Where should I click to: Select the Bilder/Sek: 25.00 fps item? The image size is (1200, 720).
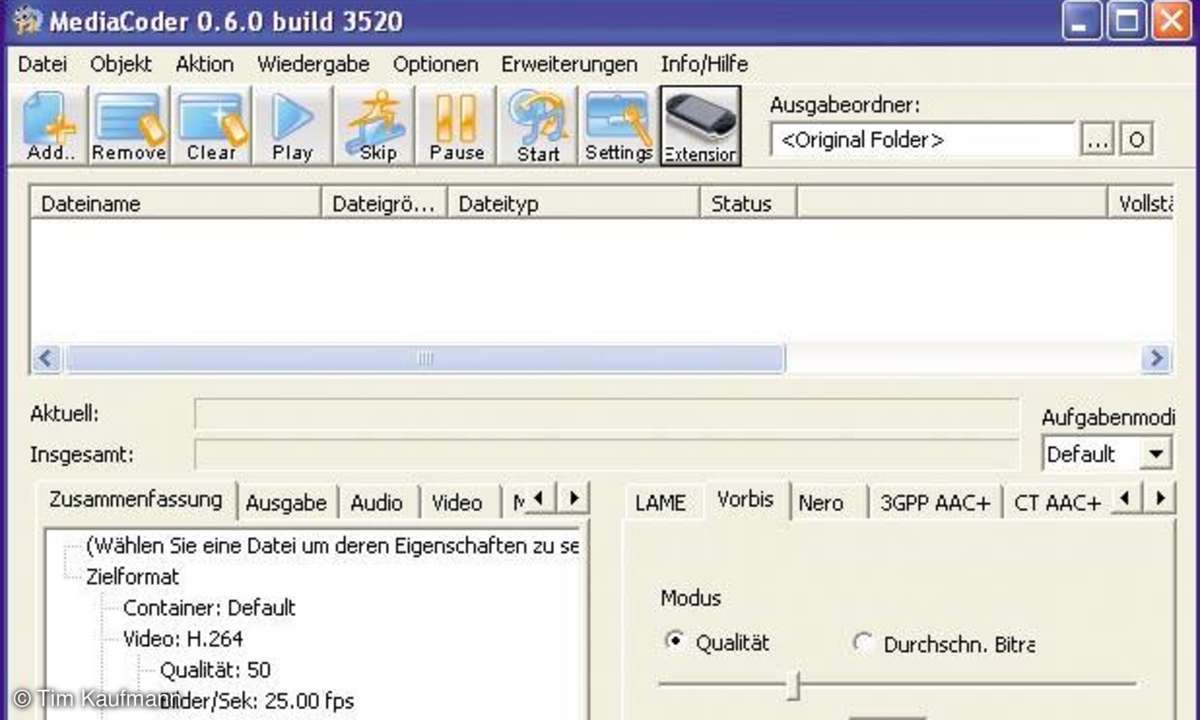pos(256,701)
